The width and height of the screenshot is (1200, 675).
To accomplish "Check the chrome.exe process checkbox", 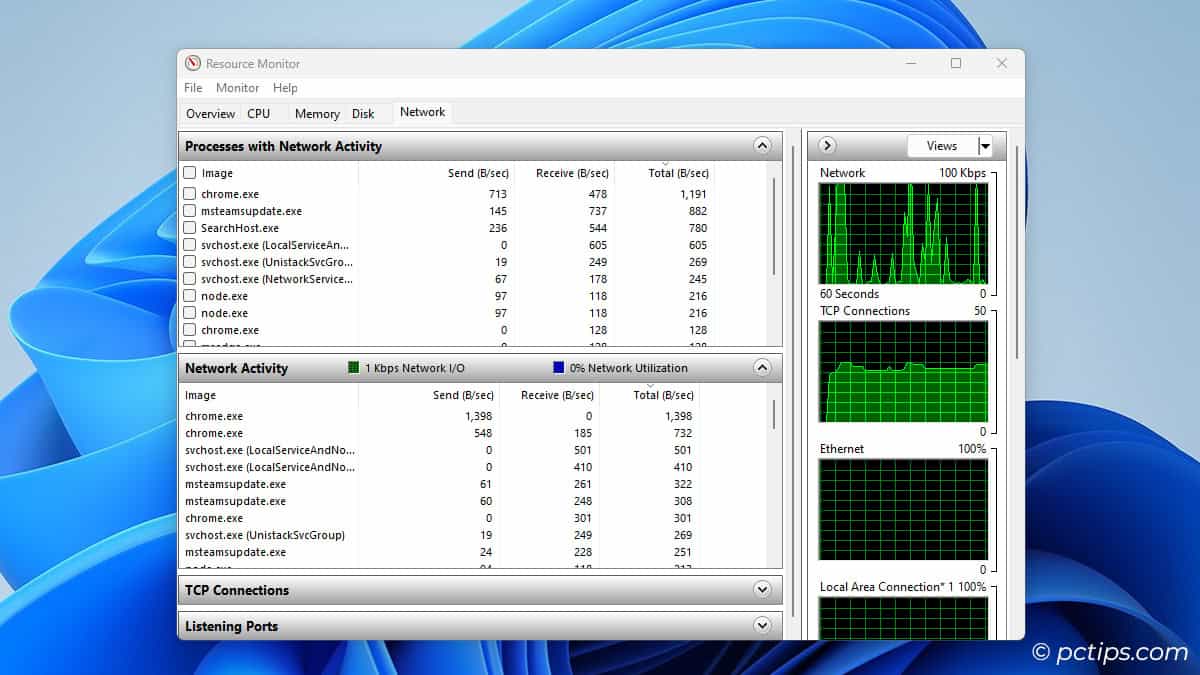I will pos(189,193).
